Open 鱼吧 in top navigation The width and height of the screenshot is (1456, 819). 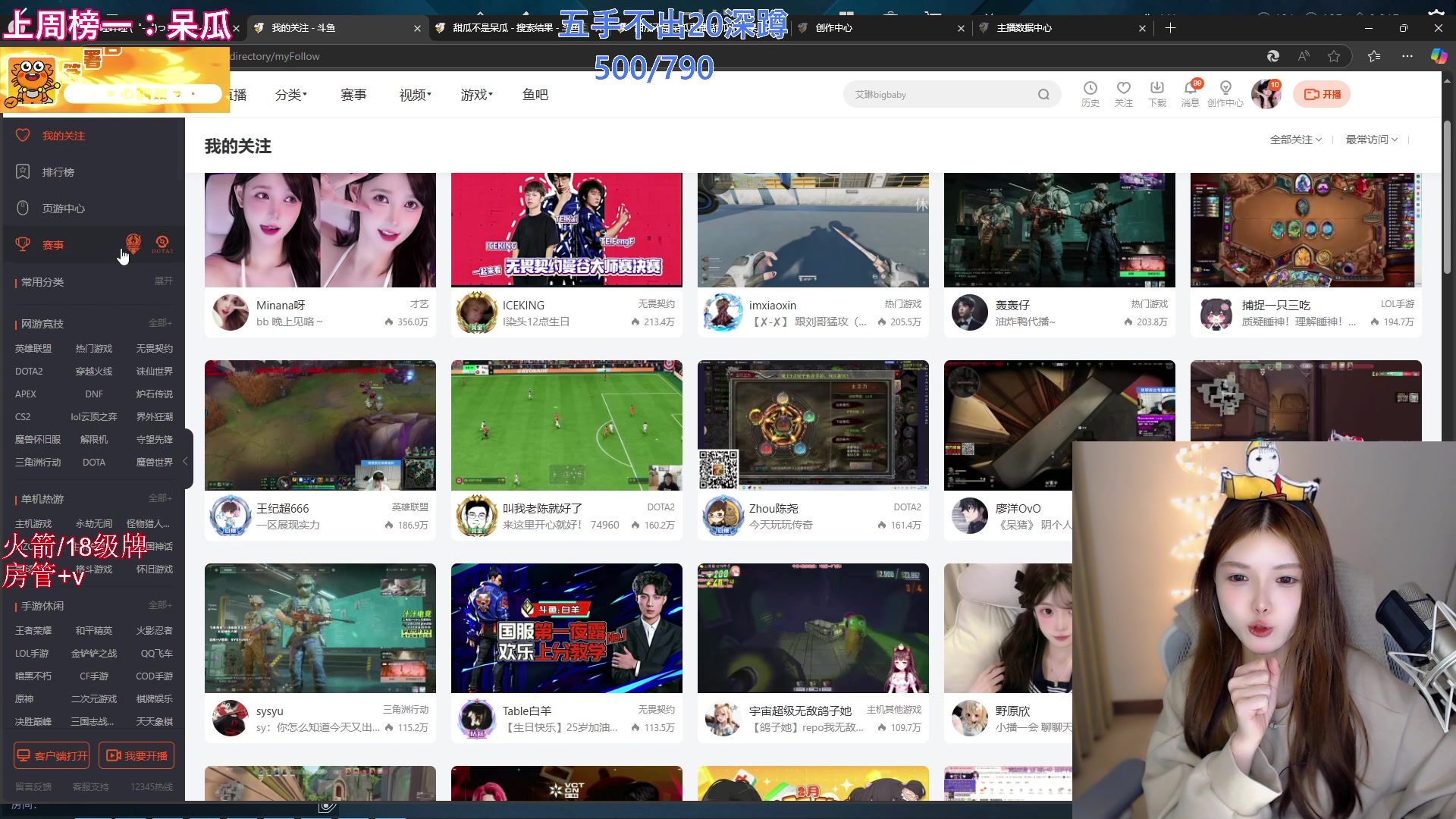535,95
